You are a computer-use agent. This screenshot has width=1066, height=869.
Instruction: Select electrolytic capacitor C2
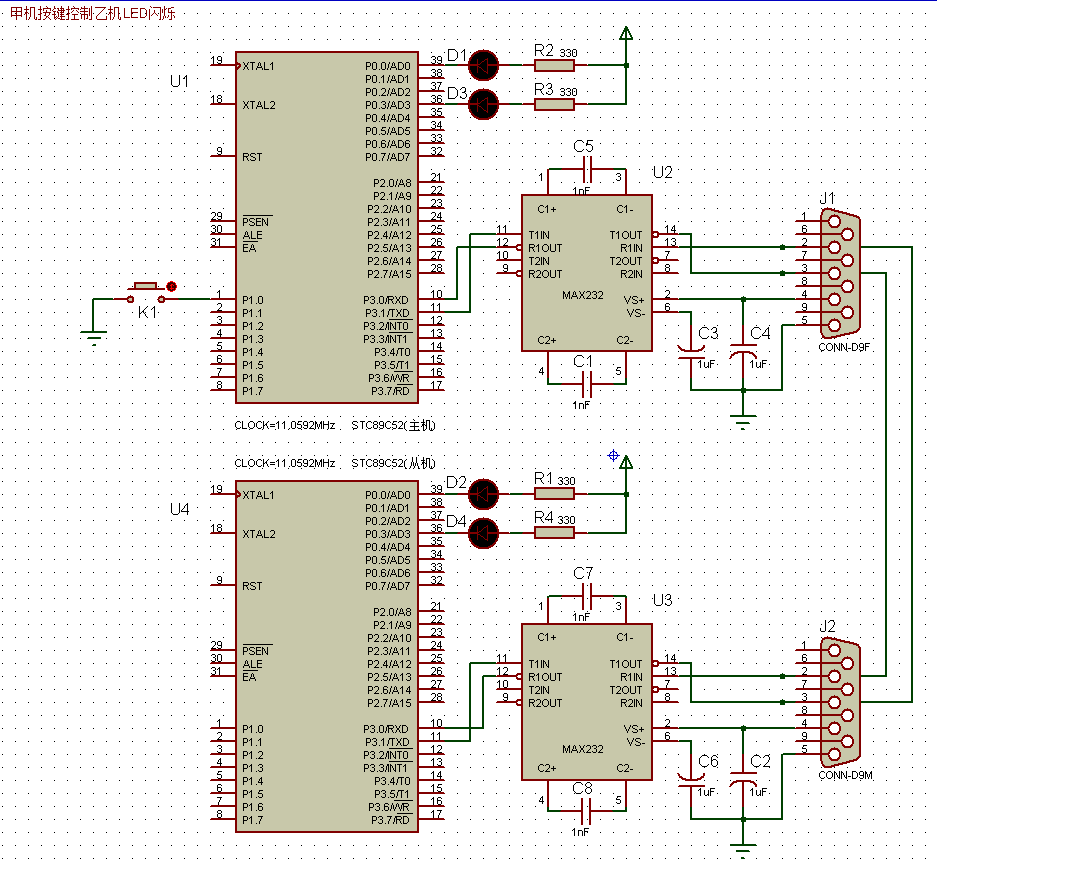743,779
